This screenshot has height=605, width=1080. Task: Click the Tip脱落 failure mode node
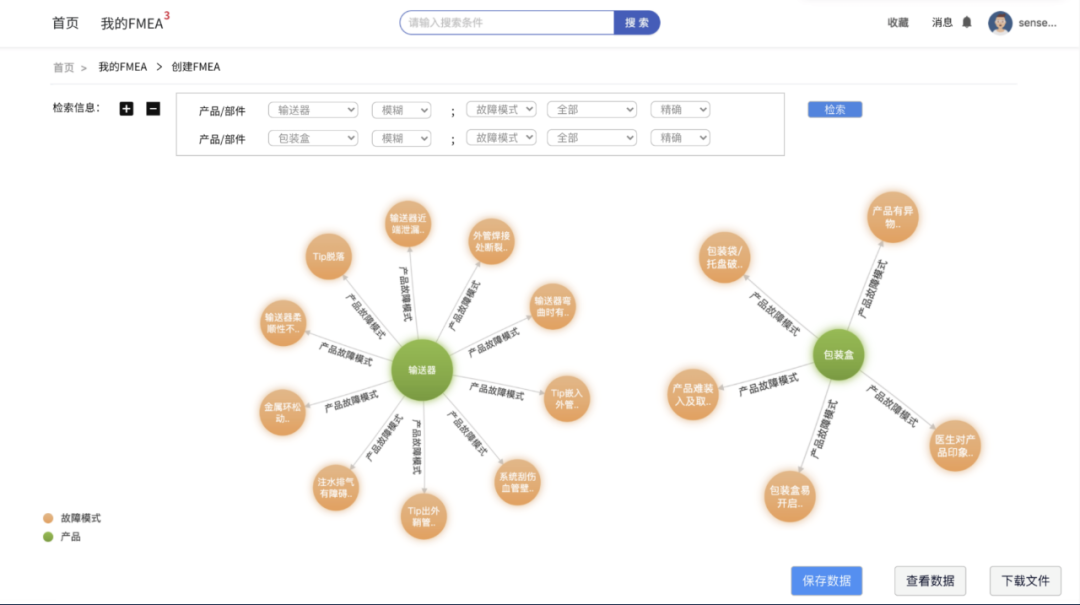pos(329,256)
